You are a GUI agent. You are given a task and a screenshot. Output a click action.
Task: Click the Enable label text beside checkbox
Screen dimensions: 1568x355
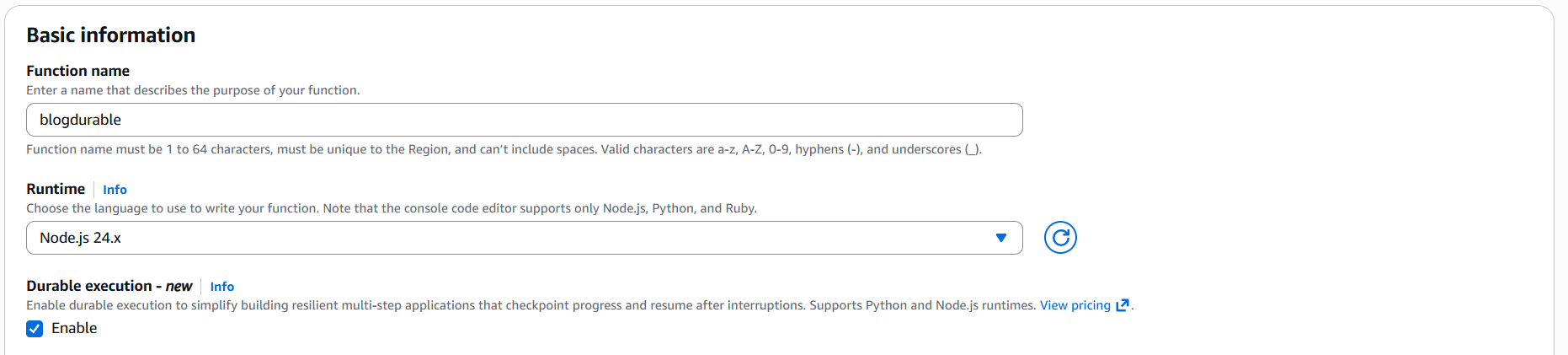click(74, 328)
